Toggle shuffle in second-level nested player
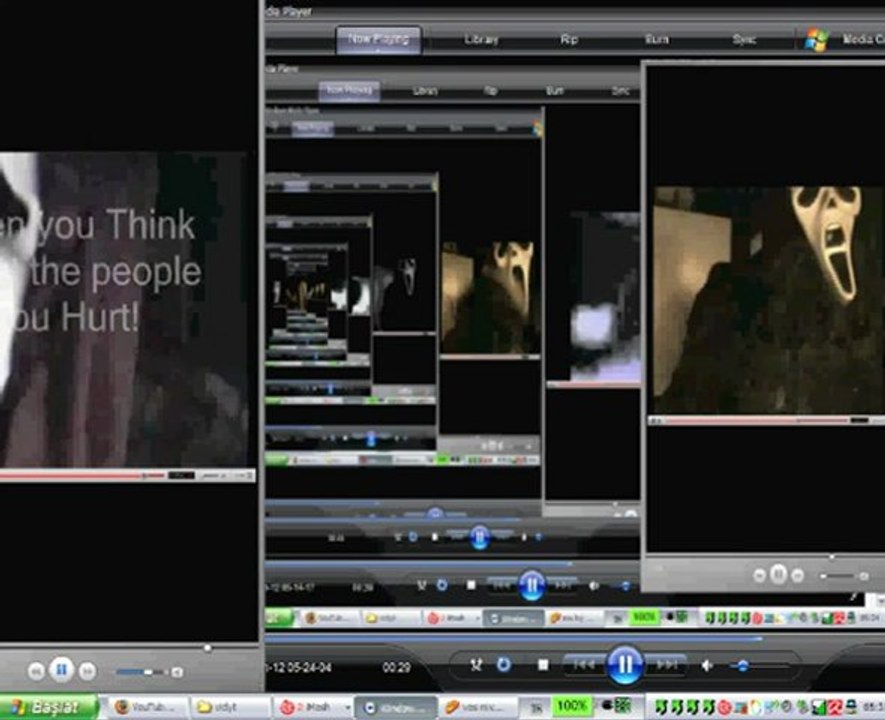Viewport: 885px width, 720px height. pos(422,586)
